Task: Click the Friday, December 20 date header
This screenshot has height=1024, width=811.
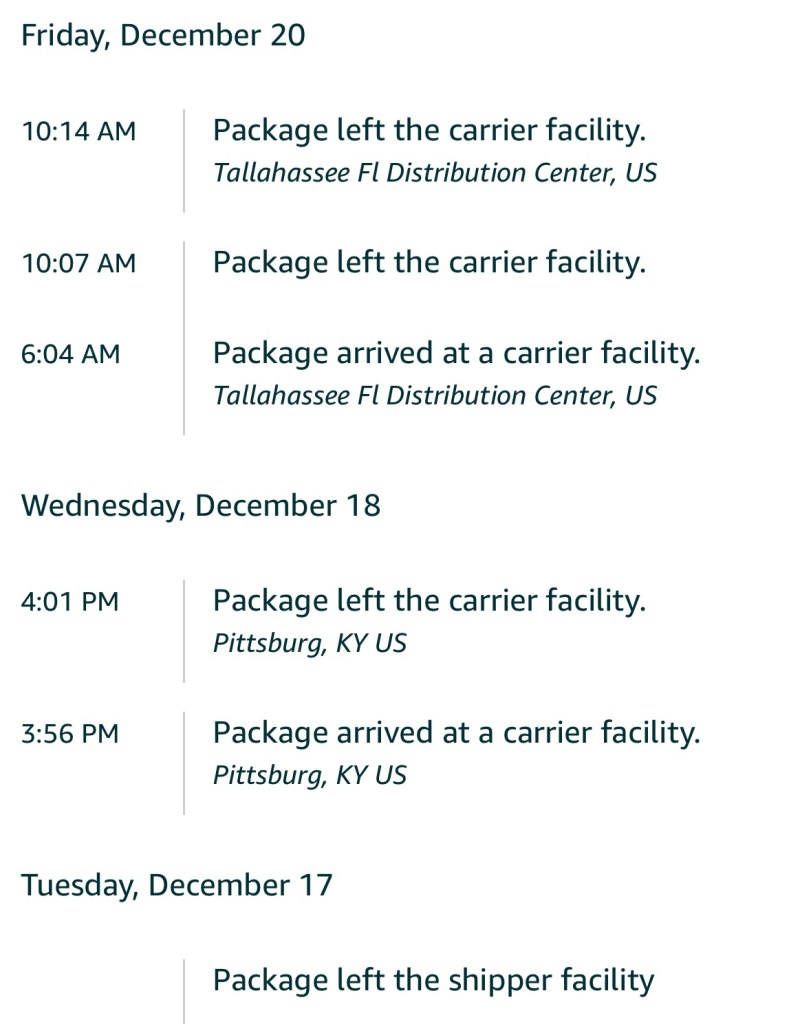Action: point(163,36)
